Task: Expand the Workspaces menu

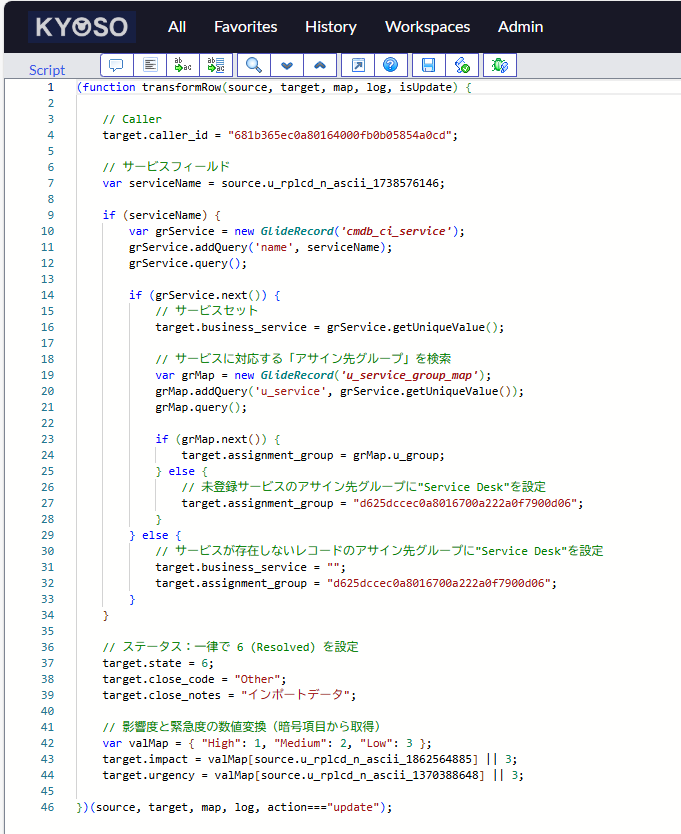Action: click(427, 27)
